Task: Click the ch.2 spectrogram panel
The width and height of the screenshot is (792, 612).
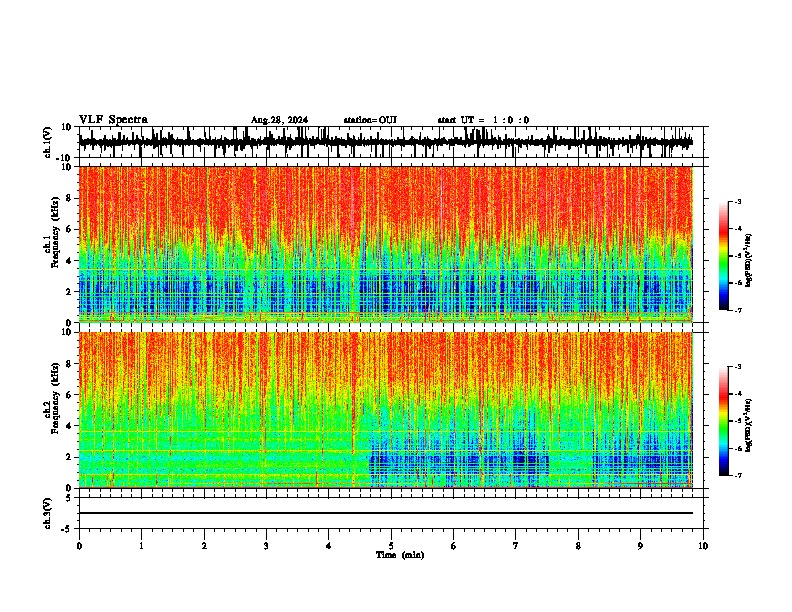Action: click(x=385, y=410)
